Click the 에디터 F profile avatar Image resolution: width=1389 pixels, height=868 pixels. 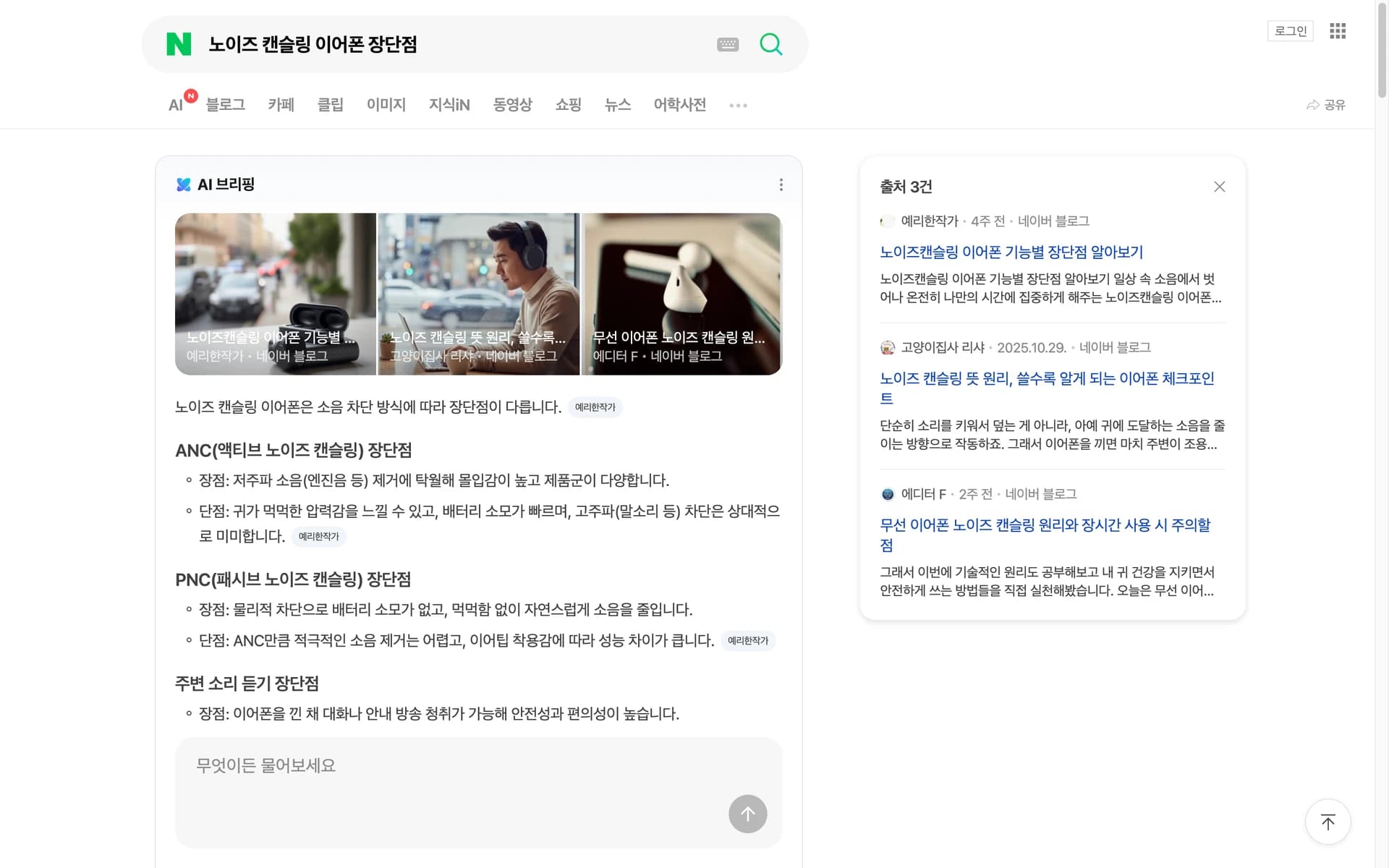(888, 494)
